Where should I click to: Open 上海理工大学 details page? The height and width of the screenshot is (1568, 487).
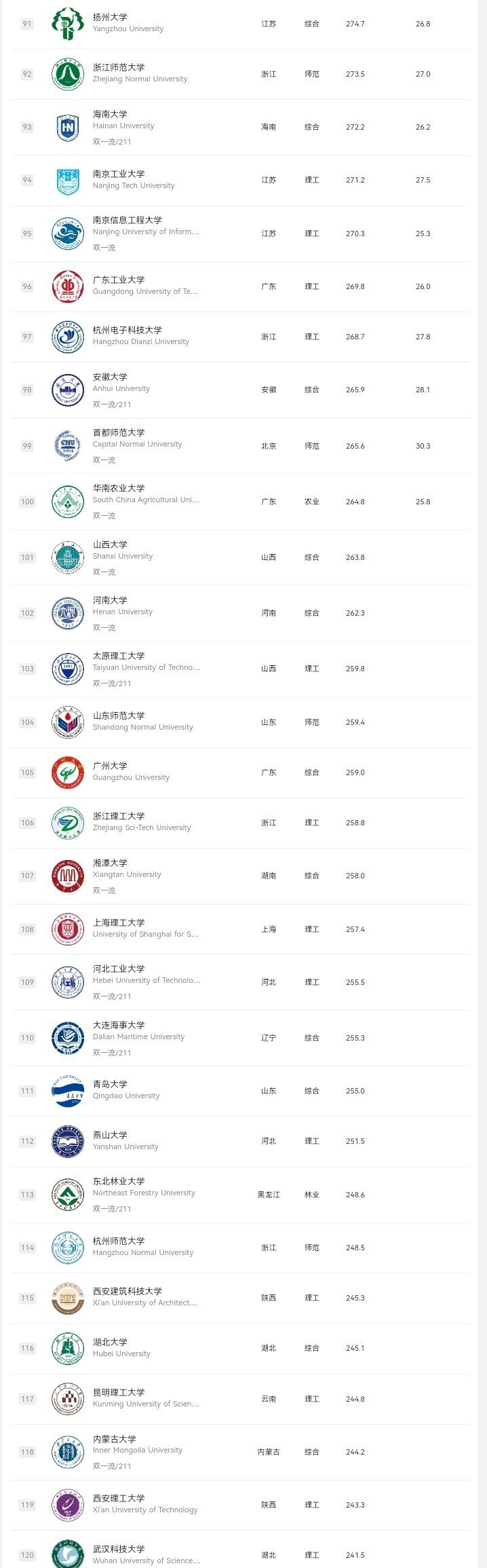tap(119, 922)
